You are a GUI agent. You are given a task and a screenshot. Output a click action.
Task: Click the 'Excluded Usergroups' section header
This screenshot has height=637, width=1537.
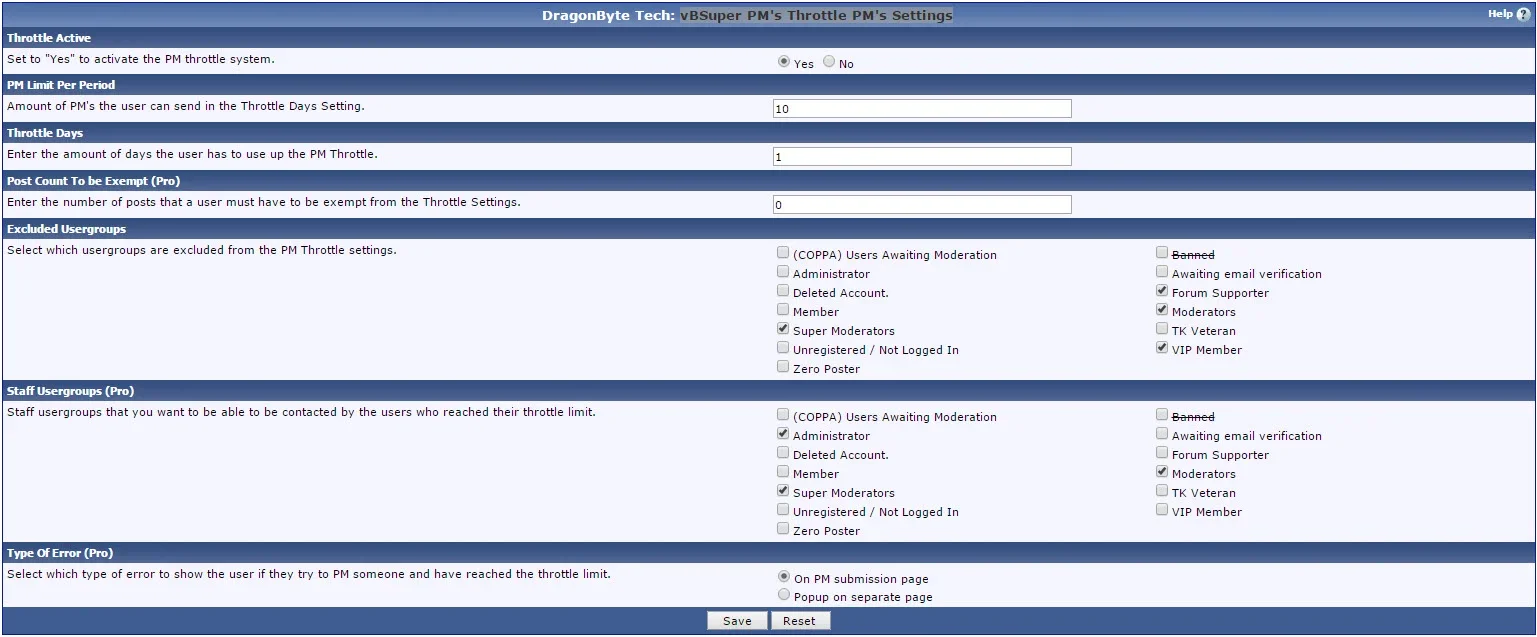66,229
